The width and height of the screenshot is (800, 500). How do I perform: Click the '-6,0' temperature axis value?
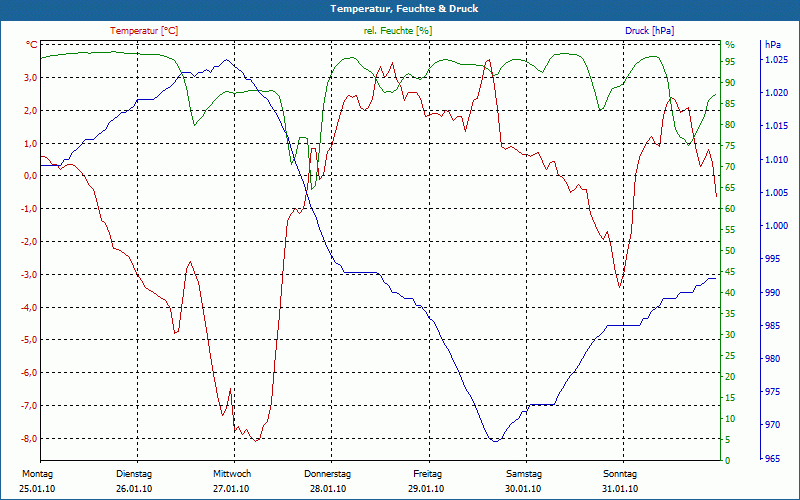(29, 373)
